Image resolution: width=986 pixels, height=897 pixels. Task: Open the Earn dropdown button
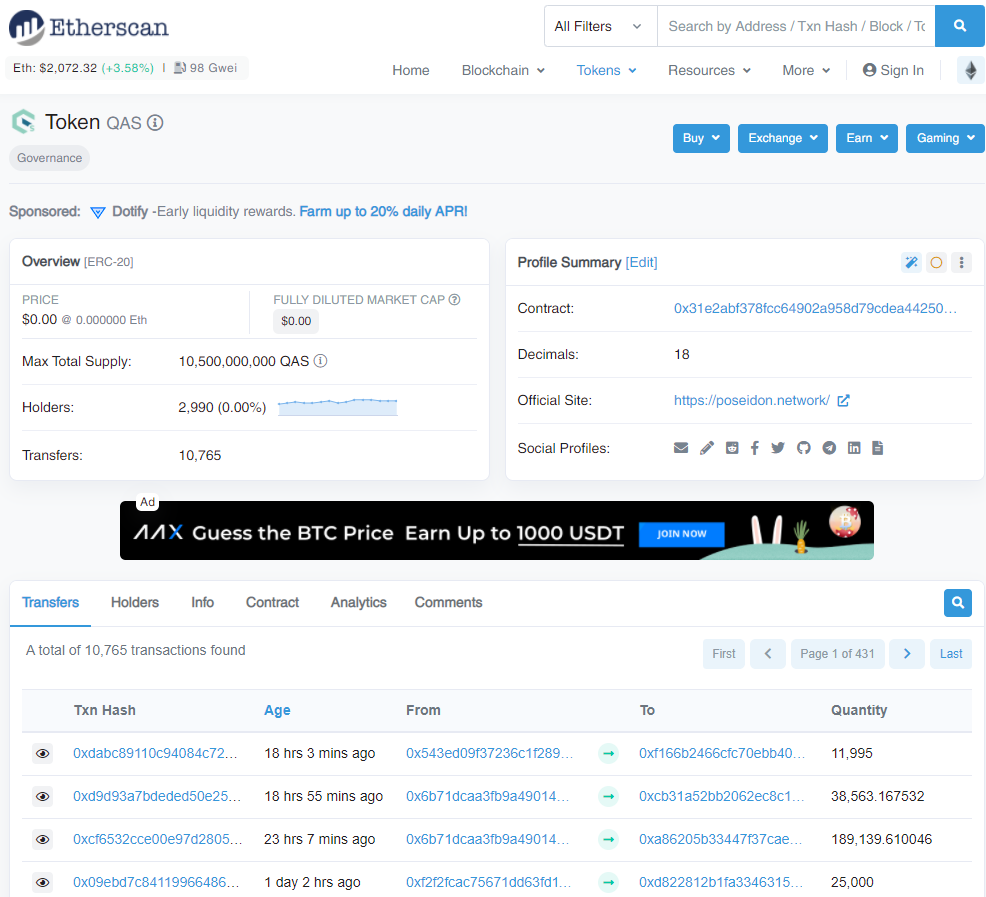click(867, 138)
